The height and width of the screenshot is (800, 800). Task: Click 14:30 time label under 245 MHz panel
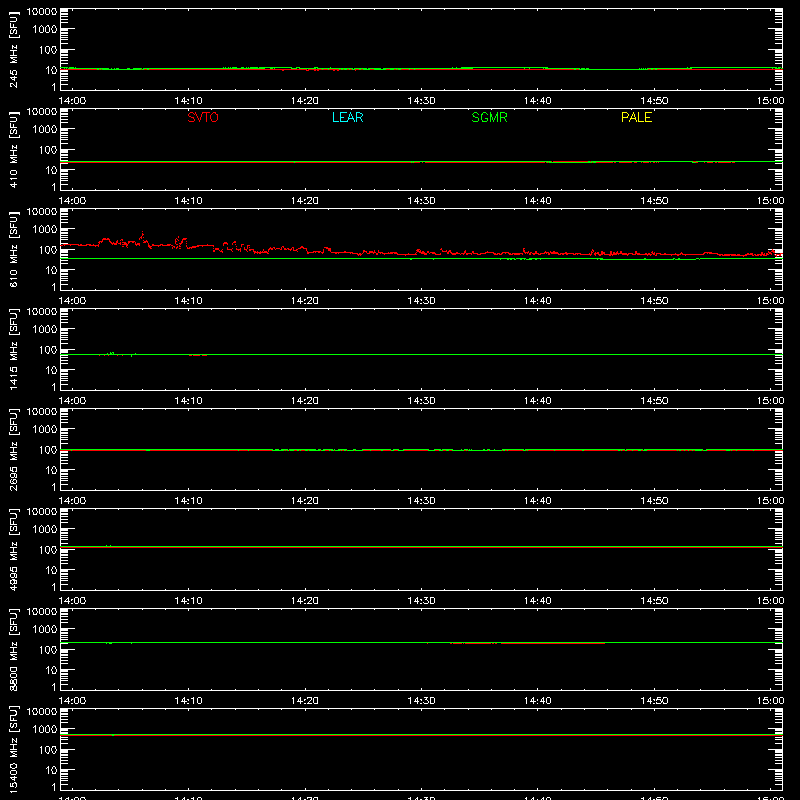tap(421, 101)
